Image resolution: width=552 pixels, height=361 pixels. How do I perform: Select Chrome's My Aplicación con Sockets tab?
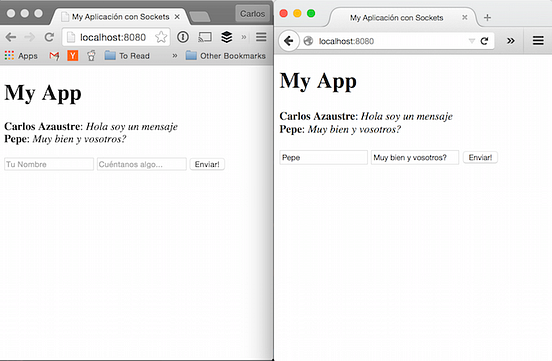[120, 17]
